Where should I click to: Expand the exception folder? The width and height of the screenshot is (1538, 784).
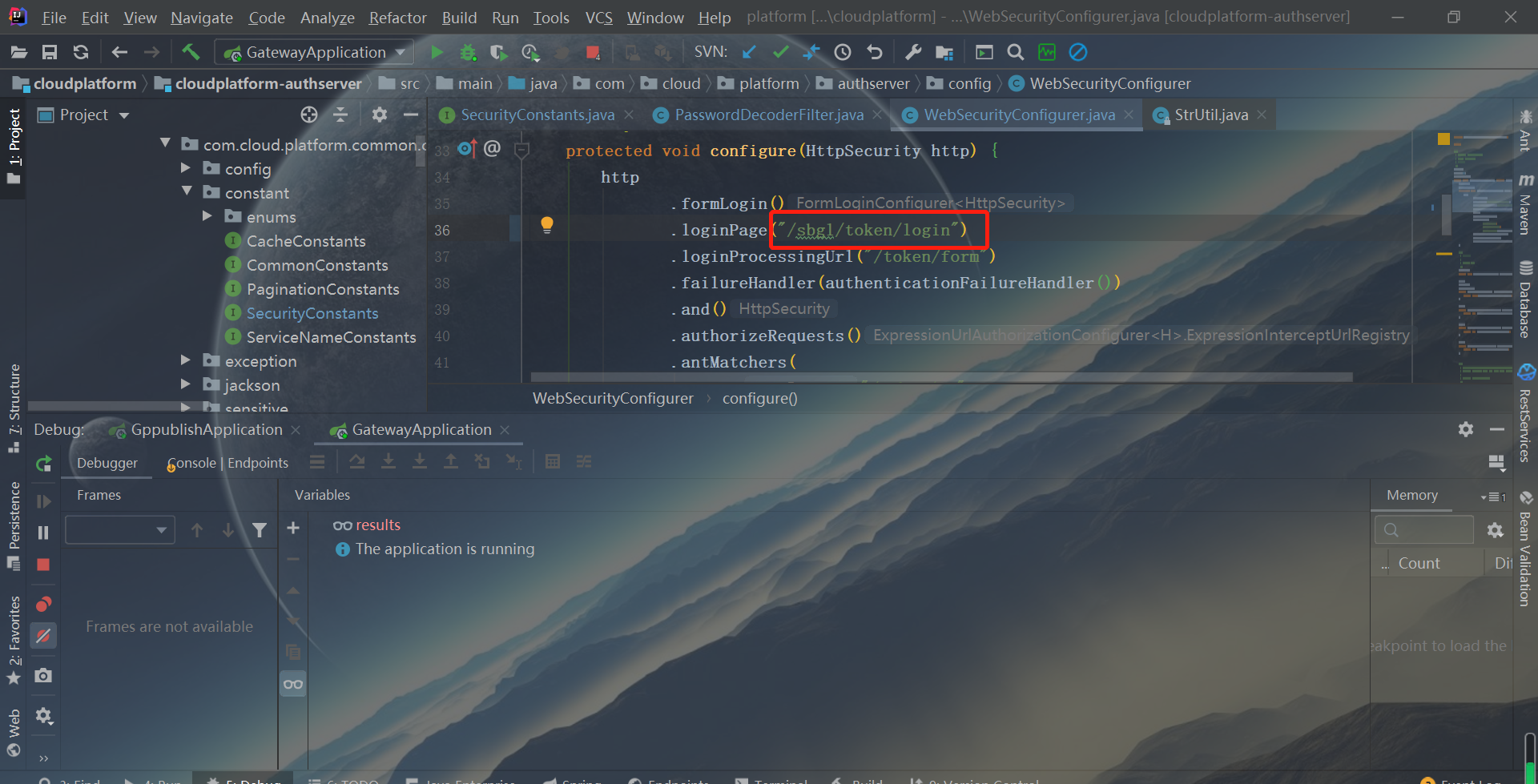tap(186, 360)
